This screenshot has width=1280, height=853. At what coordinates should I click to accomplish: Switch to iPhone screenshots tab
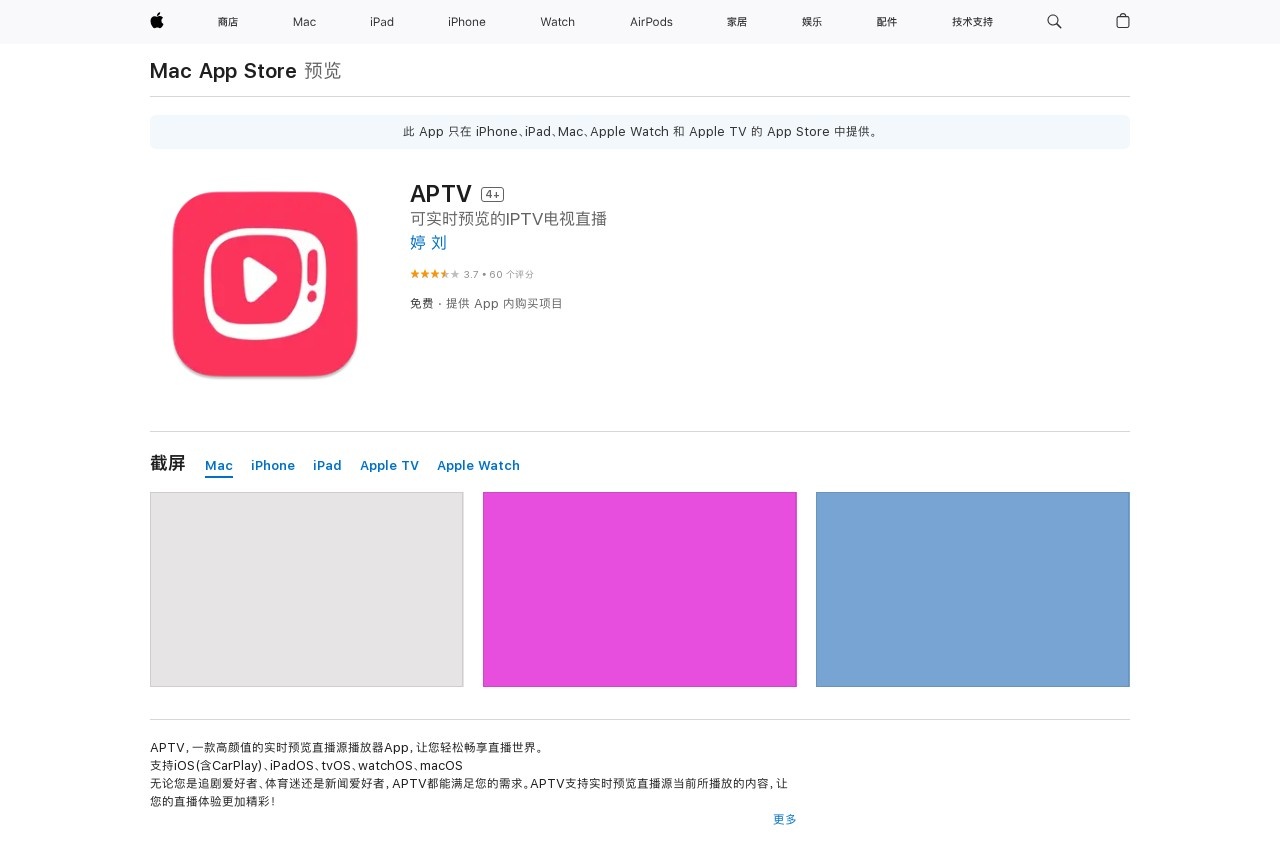[273, 466]
